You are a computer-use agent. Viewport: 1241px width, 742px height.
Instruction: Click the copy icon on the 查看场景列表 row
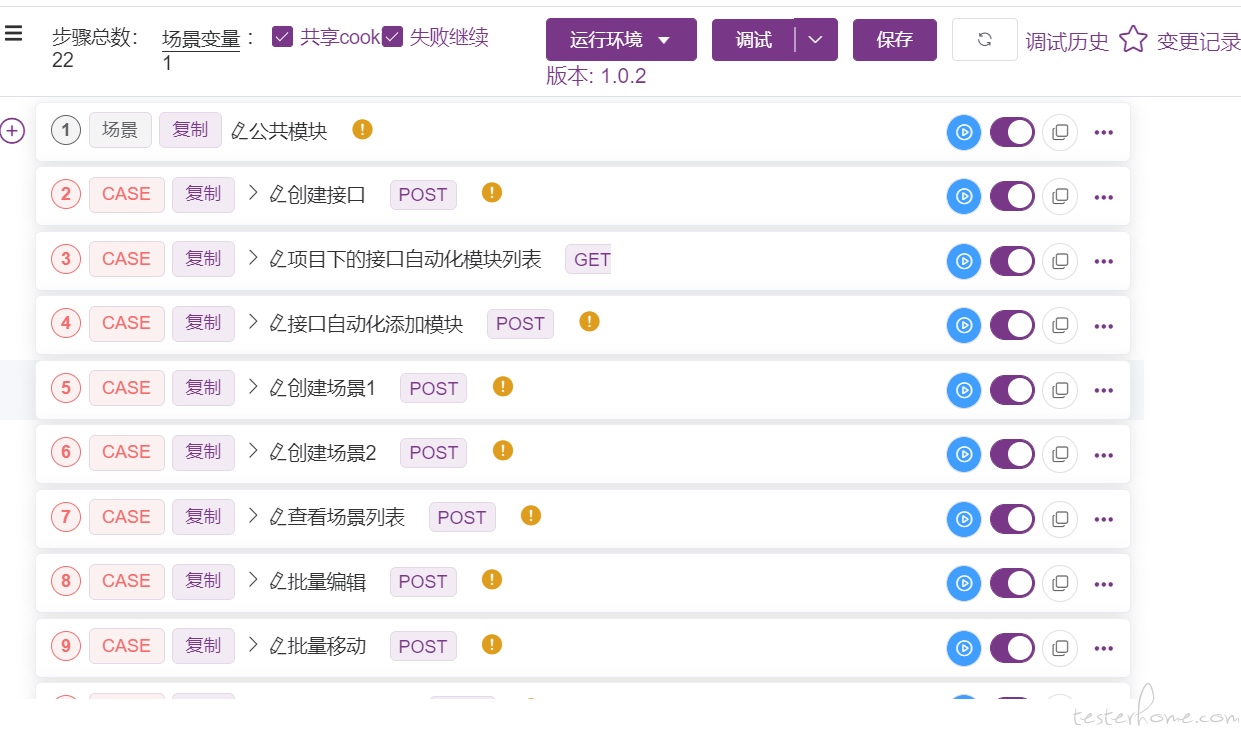(1060, 519)
